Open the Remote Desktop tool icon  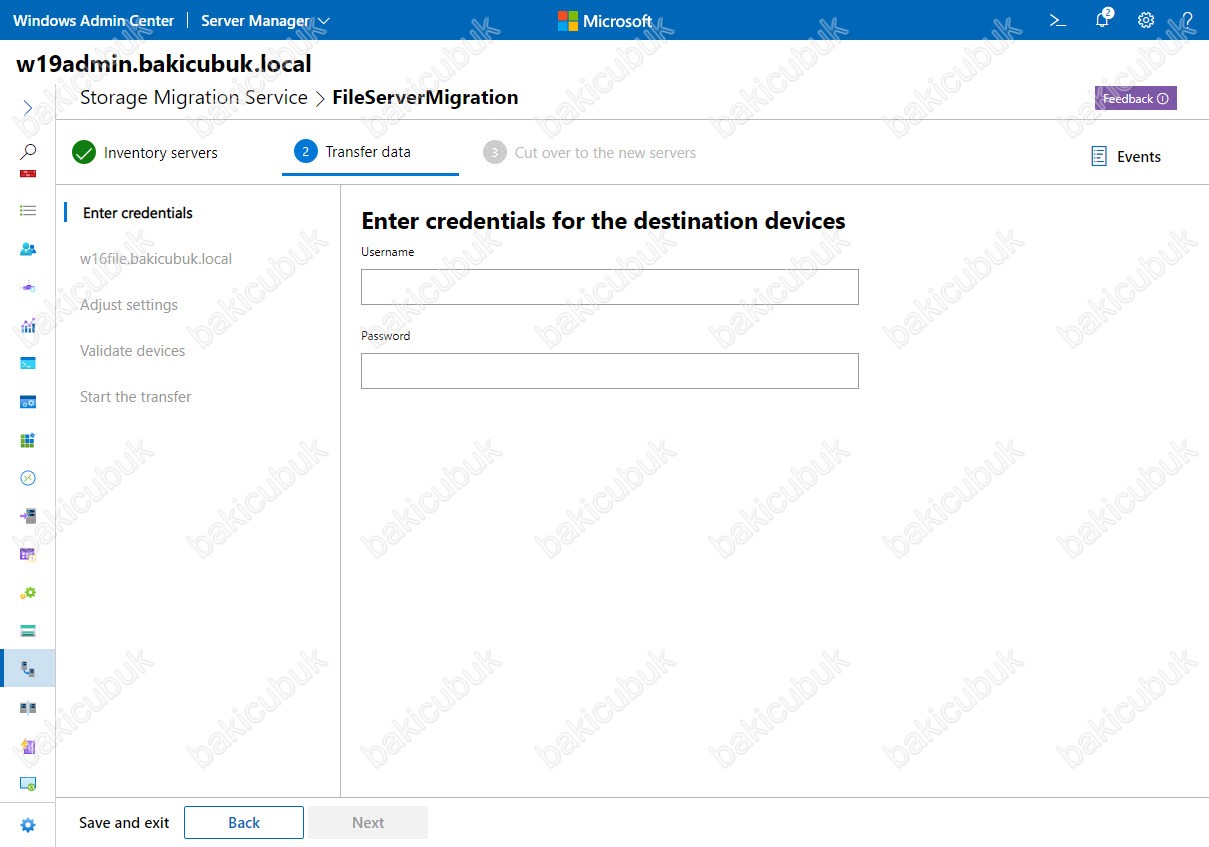click(28, 478)
